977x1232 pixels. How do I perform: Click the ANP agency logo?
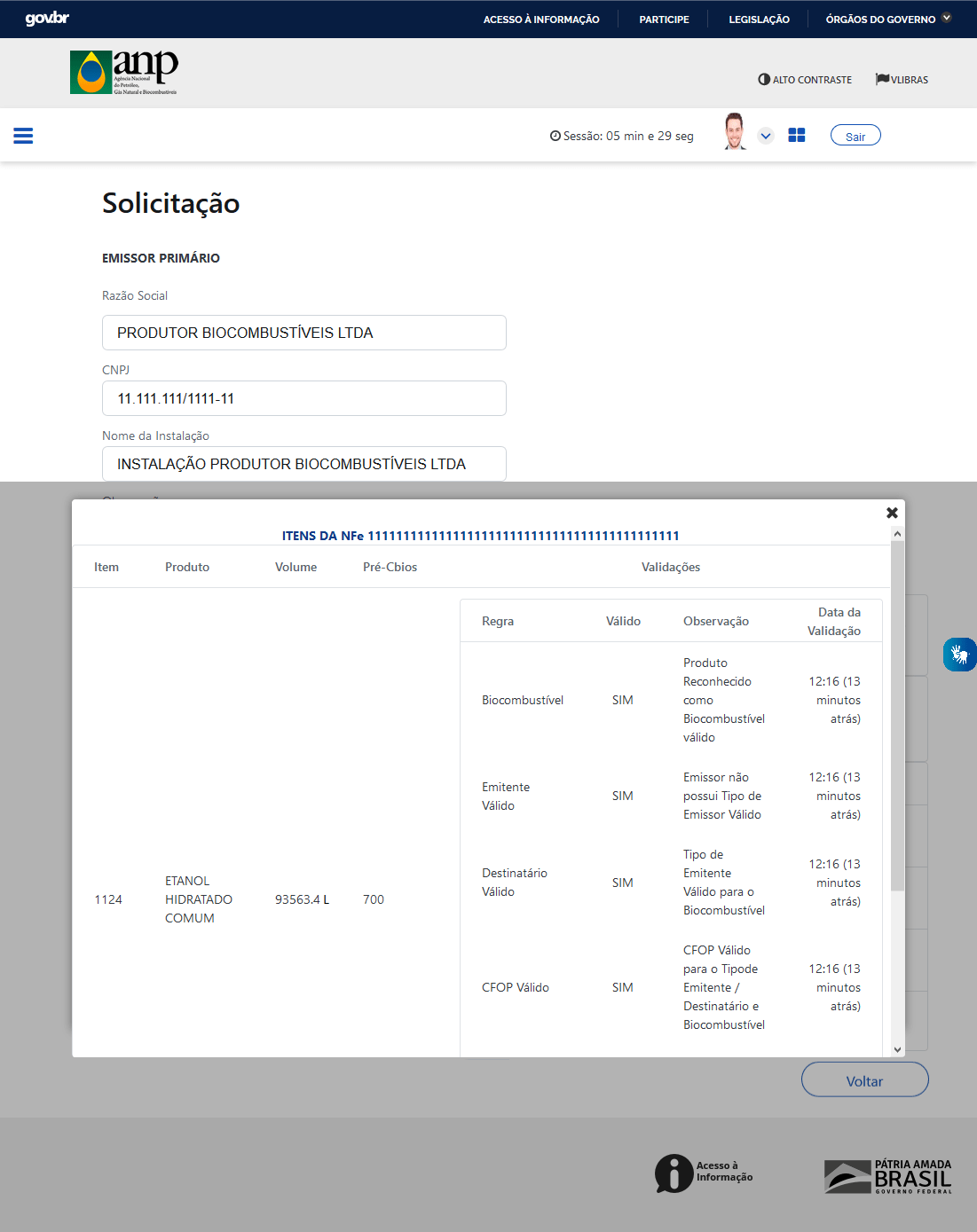(x=124, y=72)
